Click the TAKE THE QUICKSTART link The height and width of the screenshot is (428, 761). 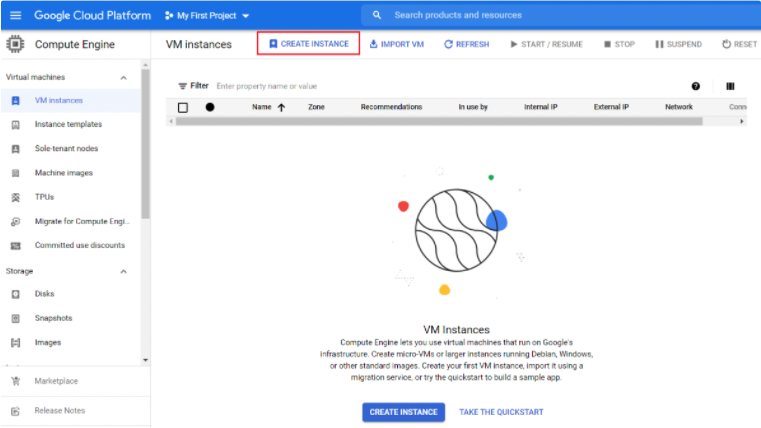pyautogui.click(x=501, y=412)
